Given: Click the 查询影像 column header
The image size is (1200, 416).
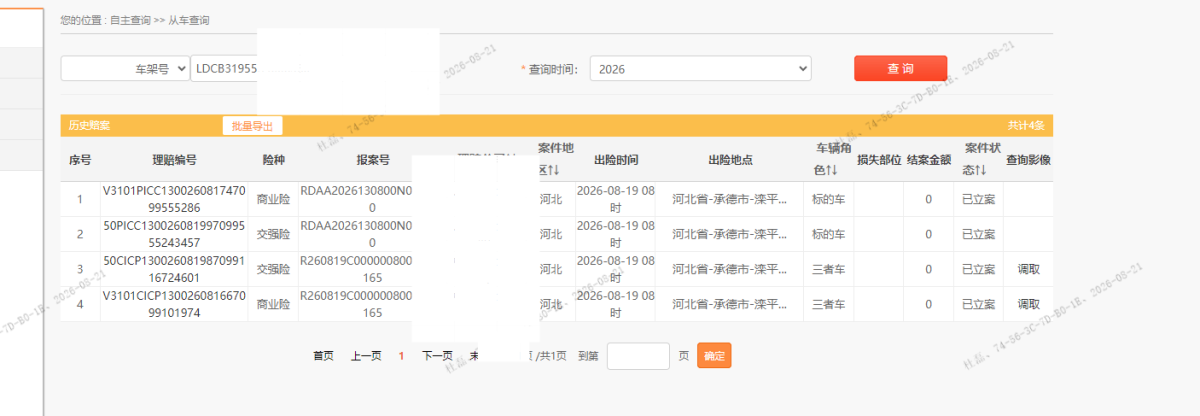Looking at the screenshot, I should coord(1028,160).
